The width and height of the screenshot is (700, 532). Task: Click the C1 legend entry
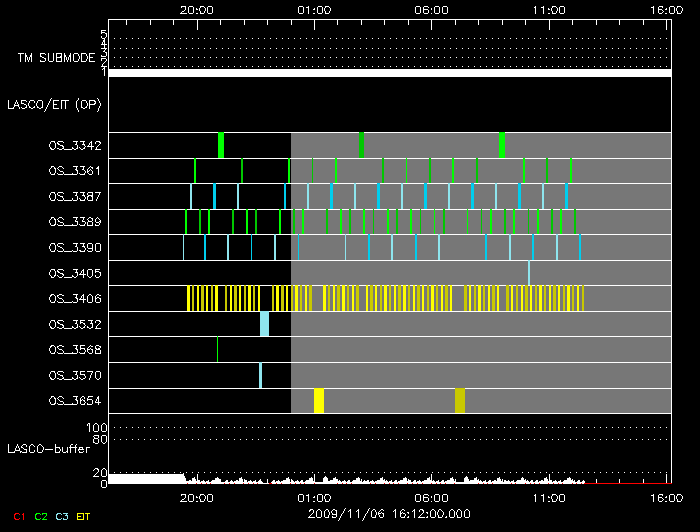[17, 516]
